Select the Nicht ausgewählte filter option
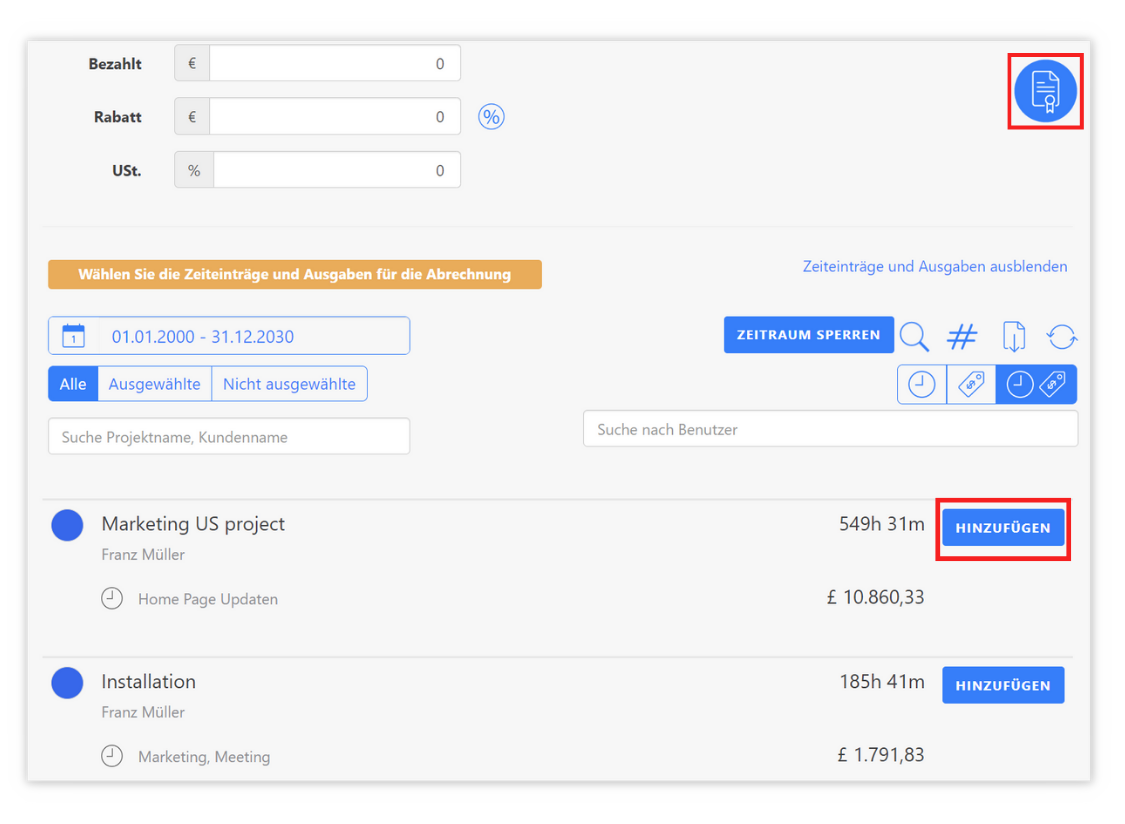1125x824 pixels. click(x=289, y=383)
